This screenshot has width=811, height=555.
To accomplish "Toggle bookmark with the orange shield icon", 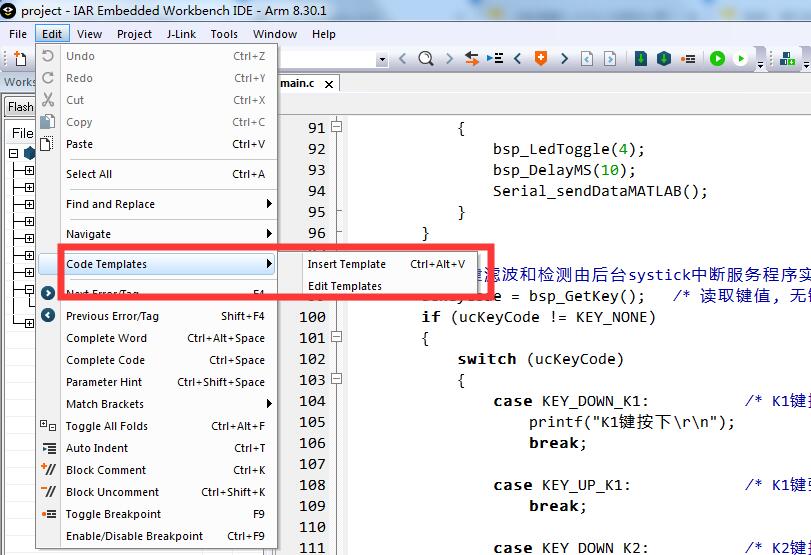I will coord(540,58).
